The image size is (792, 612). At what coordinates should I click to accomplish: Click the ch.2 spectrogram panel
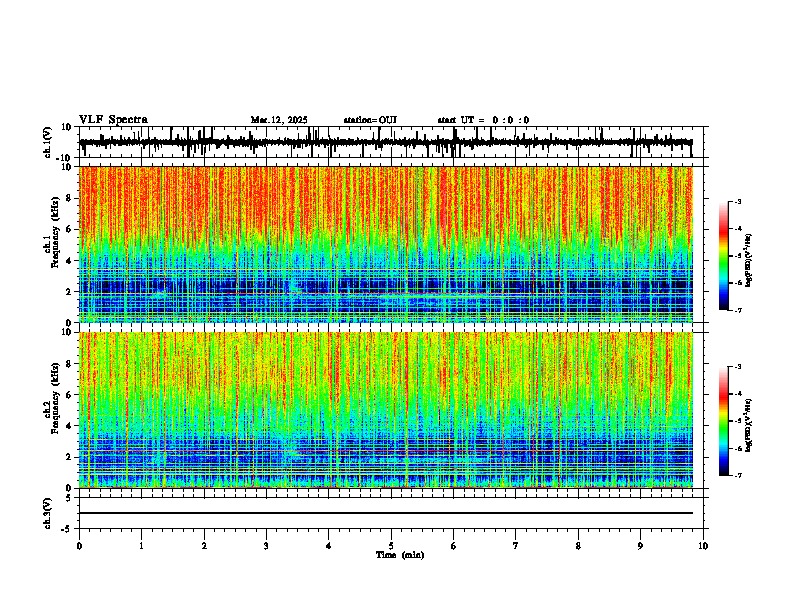pyautogui.click(x=386, y=410)
